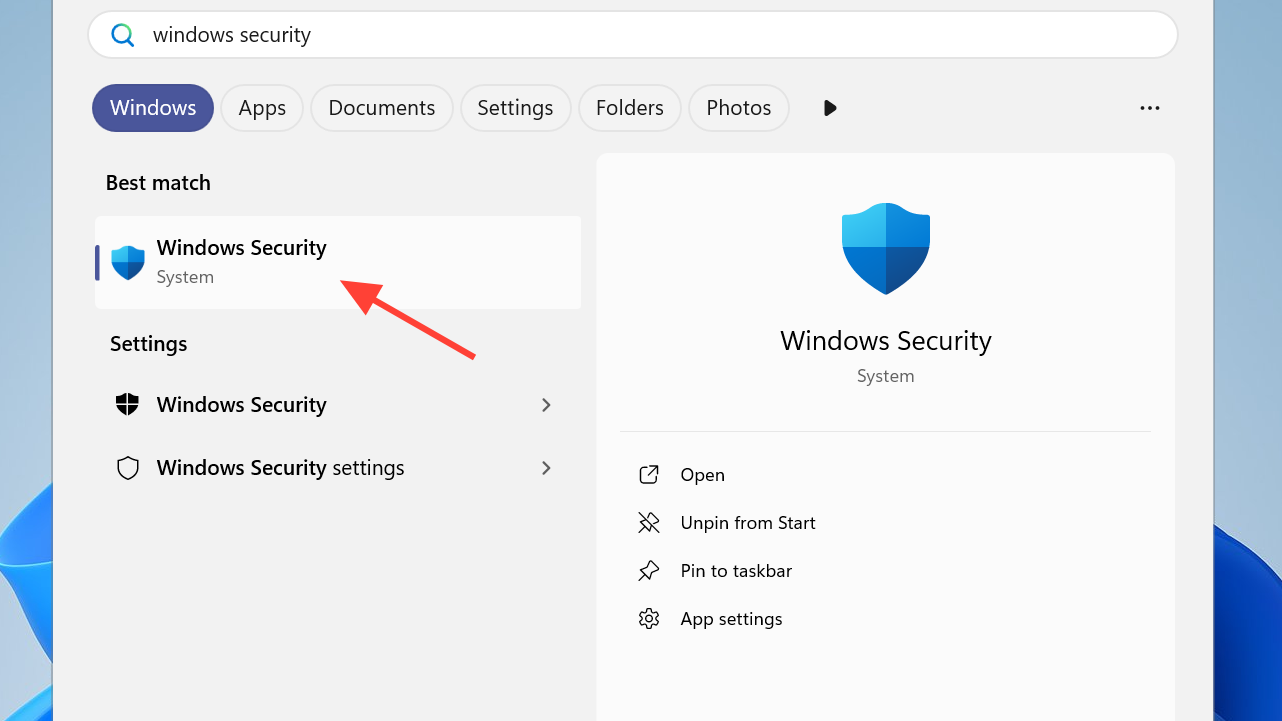The width and height of the screenshot is (1282, 721).
Task: Switch to the Photos filter tab
Action: (x=739, y=108)
